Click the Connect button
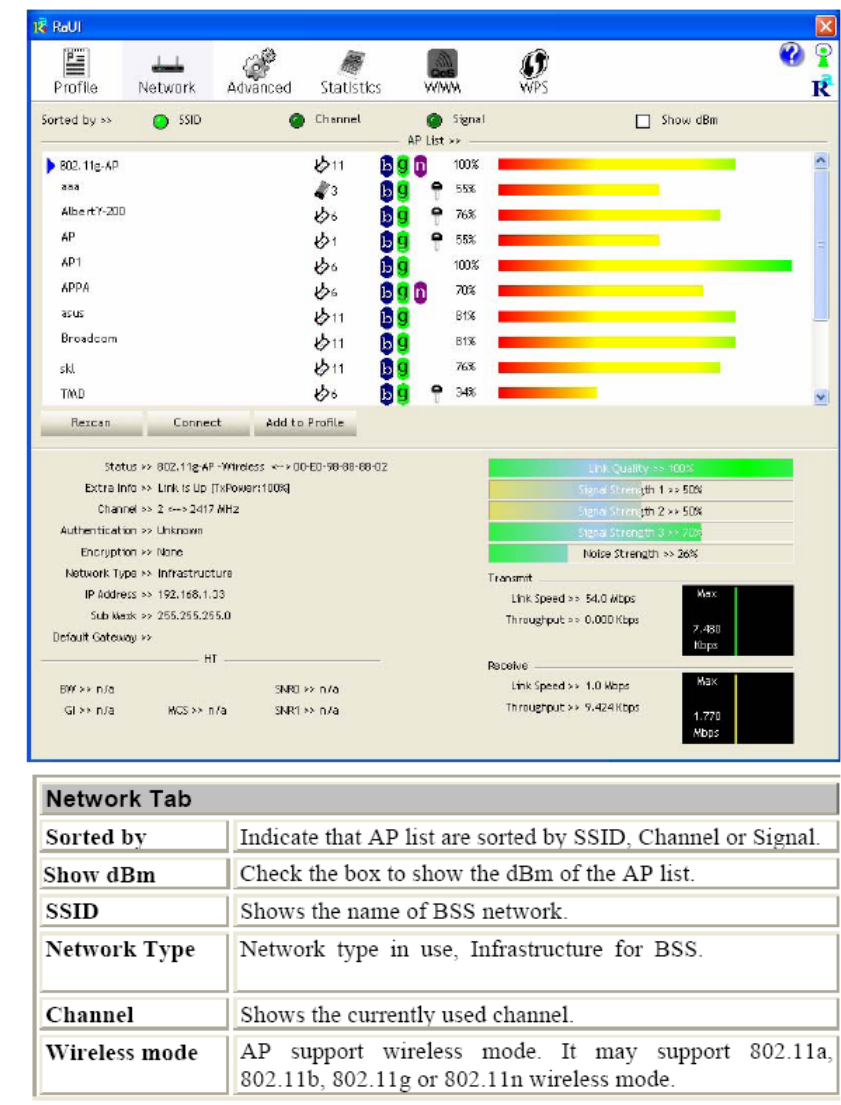Viewport: 841px width, 1105px height. click(x=198, y=423)
